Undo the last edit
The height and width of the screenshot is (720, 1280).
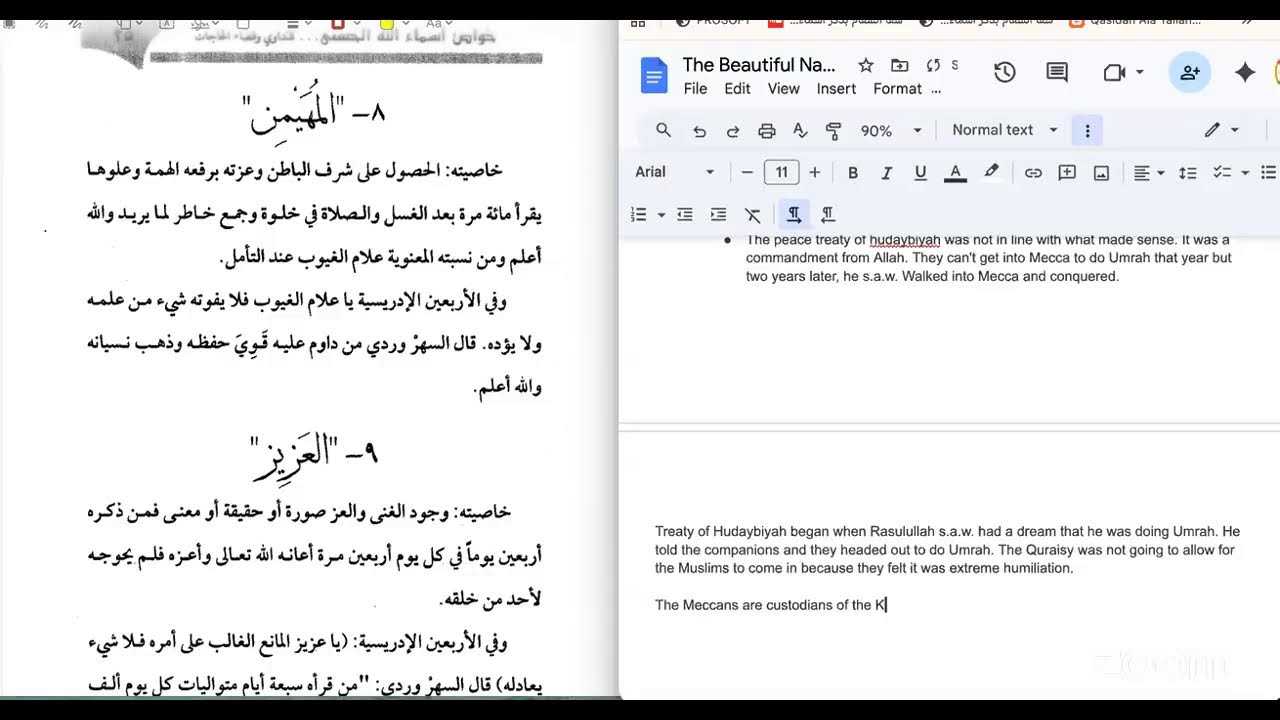tap(699, 131)
